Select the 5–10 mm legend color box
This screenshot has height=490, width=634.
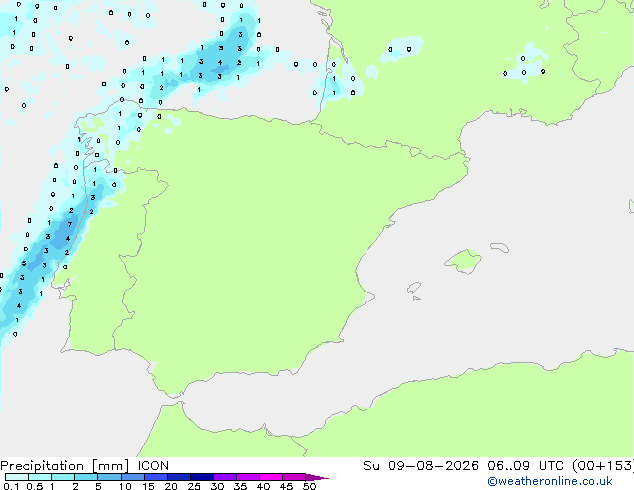point(109,477)
